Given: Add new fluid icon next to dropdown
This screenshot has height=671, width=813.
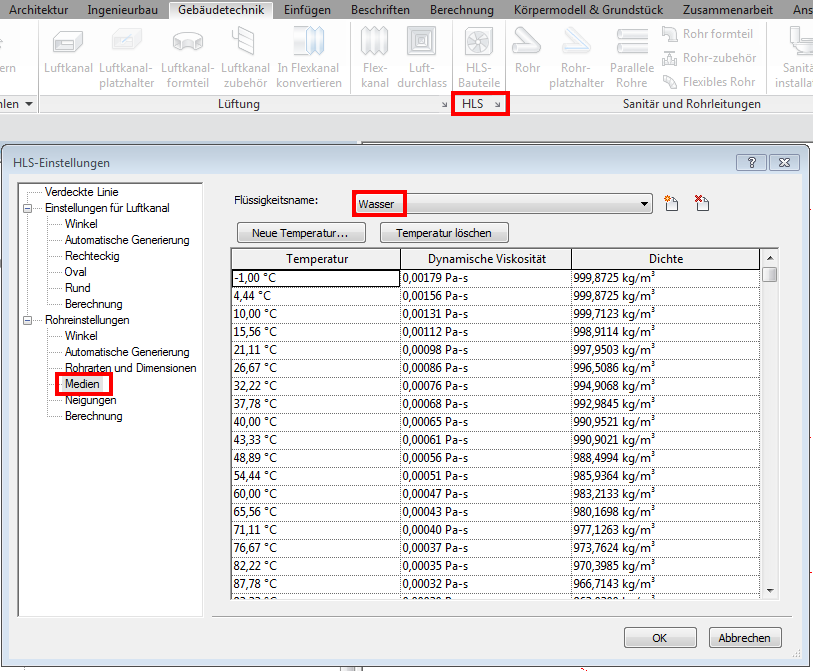Looking at the screenshot, I should [x=672, y=204].
